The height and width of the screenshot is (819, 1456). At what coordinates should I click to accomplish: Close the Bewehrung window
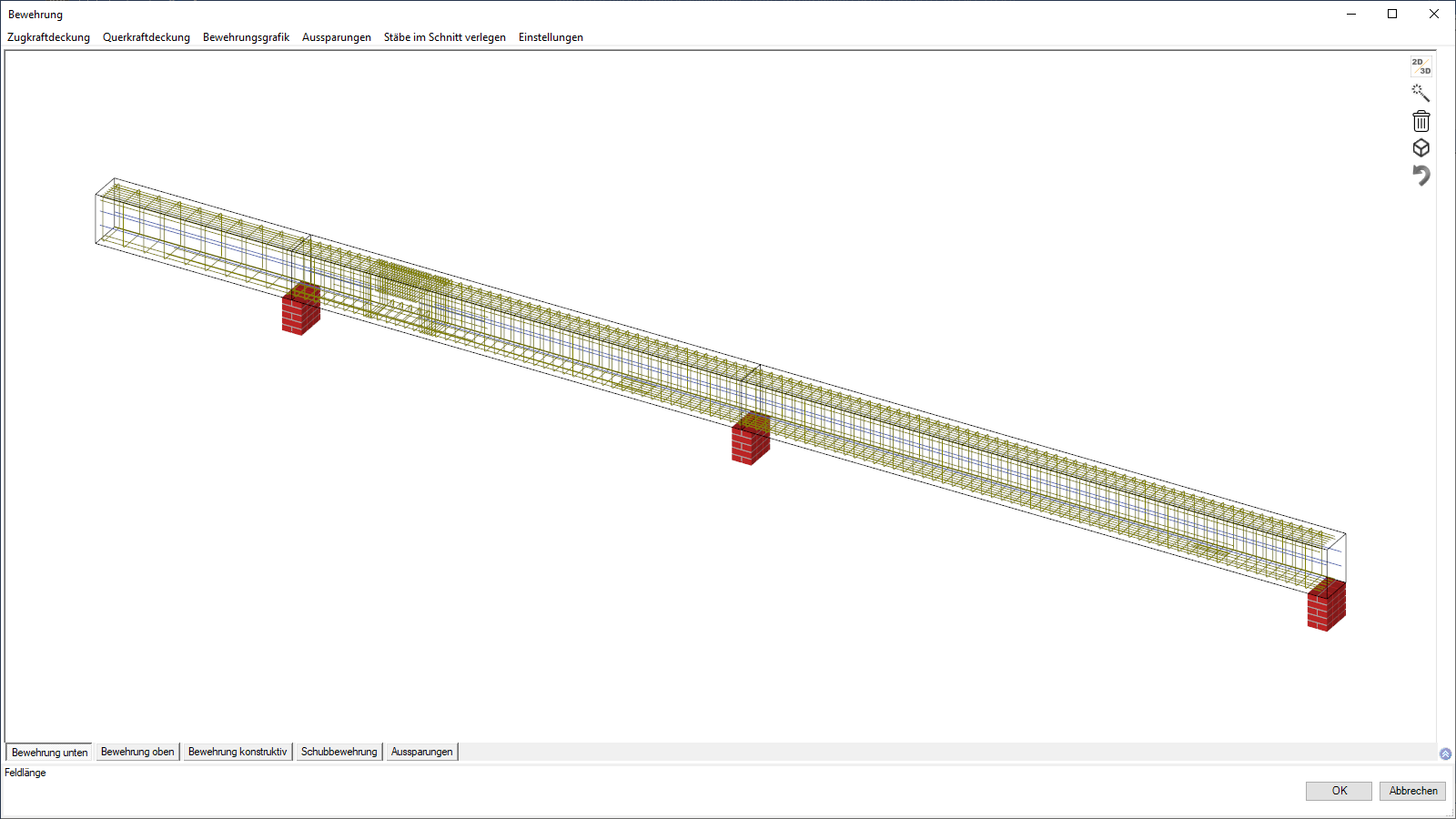1434,14
